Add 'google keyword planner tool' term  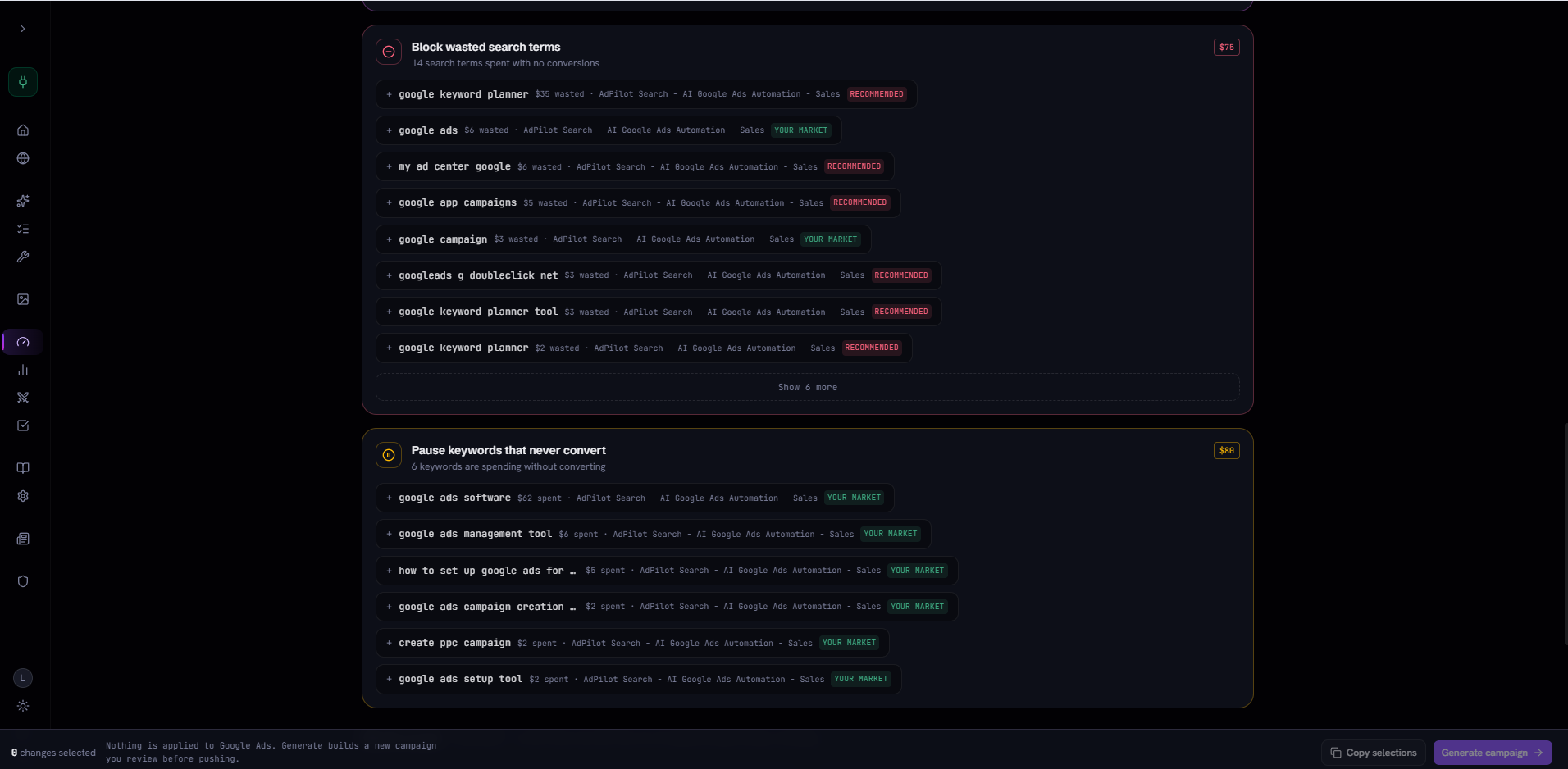(x=659, y=312)
